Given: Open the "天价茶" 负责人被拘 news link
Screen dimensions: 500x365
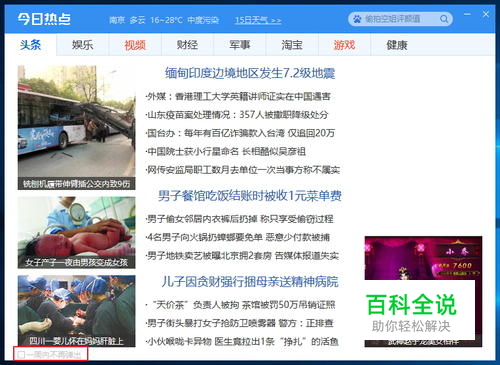Looking at the screenshot, I should 240,305.
